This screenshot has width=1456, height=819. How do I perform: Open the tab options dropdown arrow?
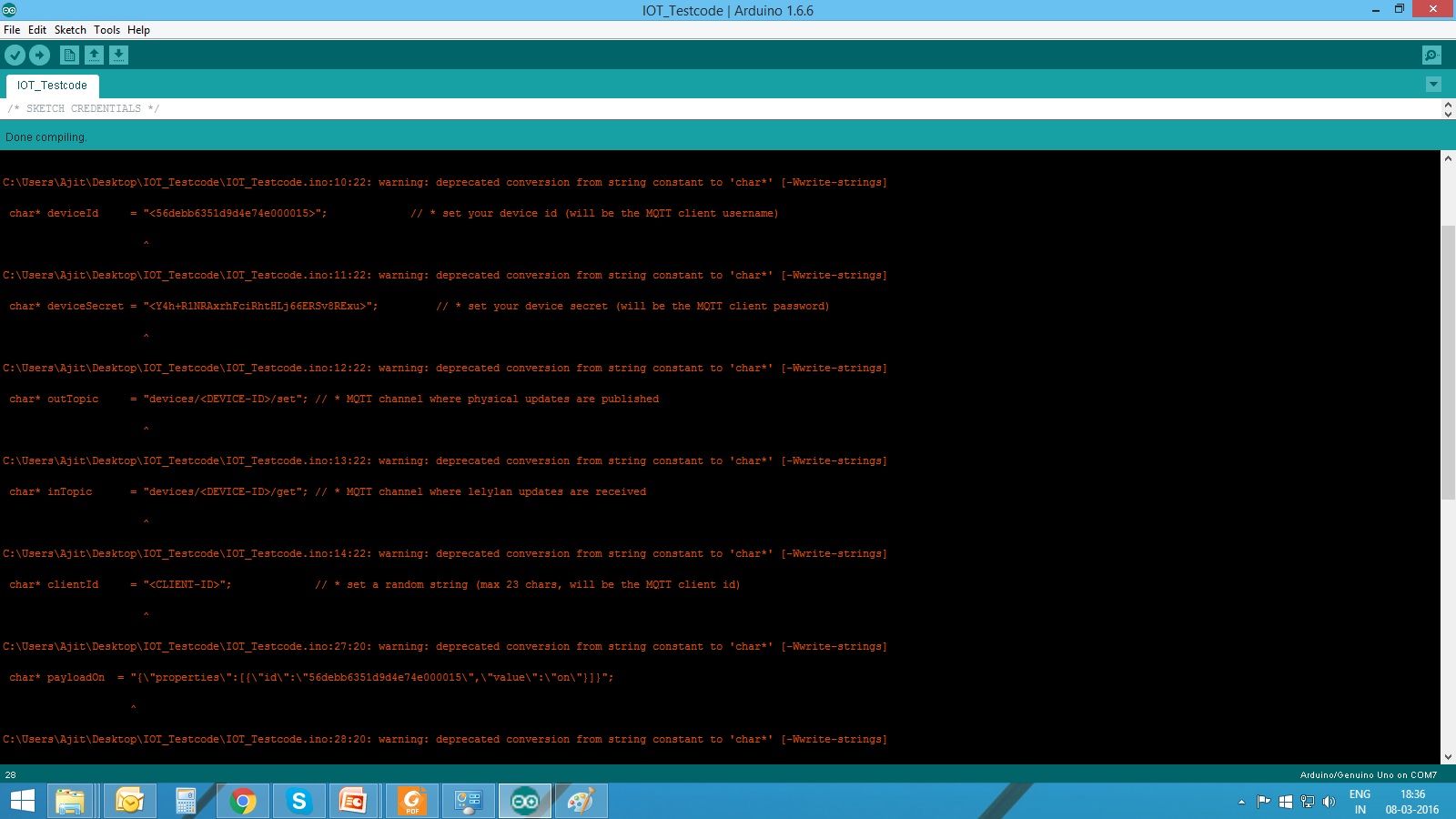1433,85
